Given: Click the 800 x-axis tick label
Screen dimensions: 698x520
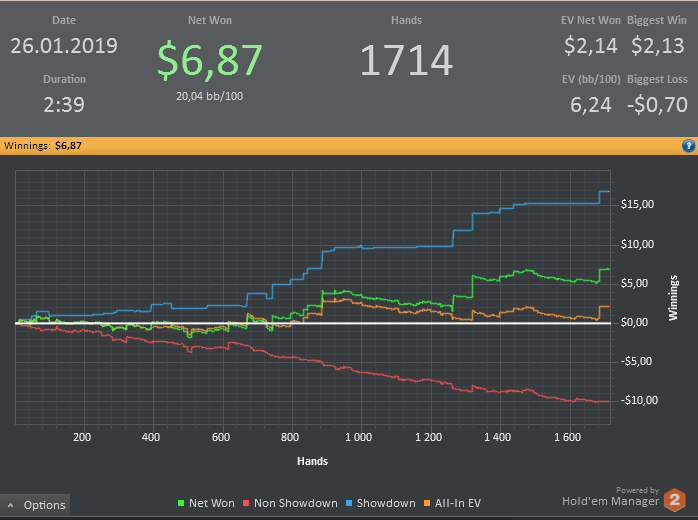Looking at the screenshot, I should pyautogui.click(x=290, y=437).
